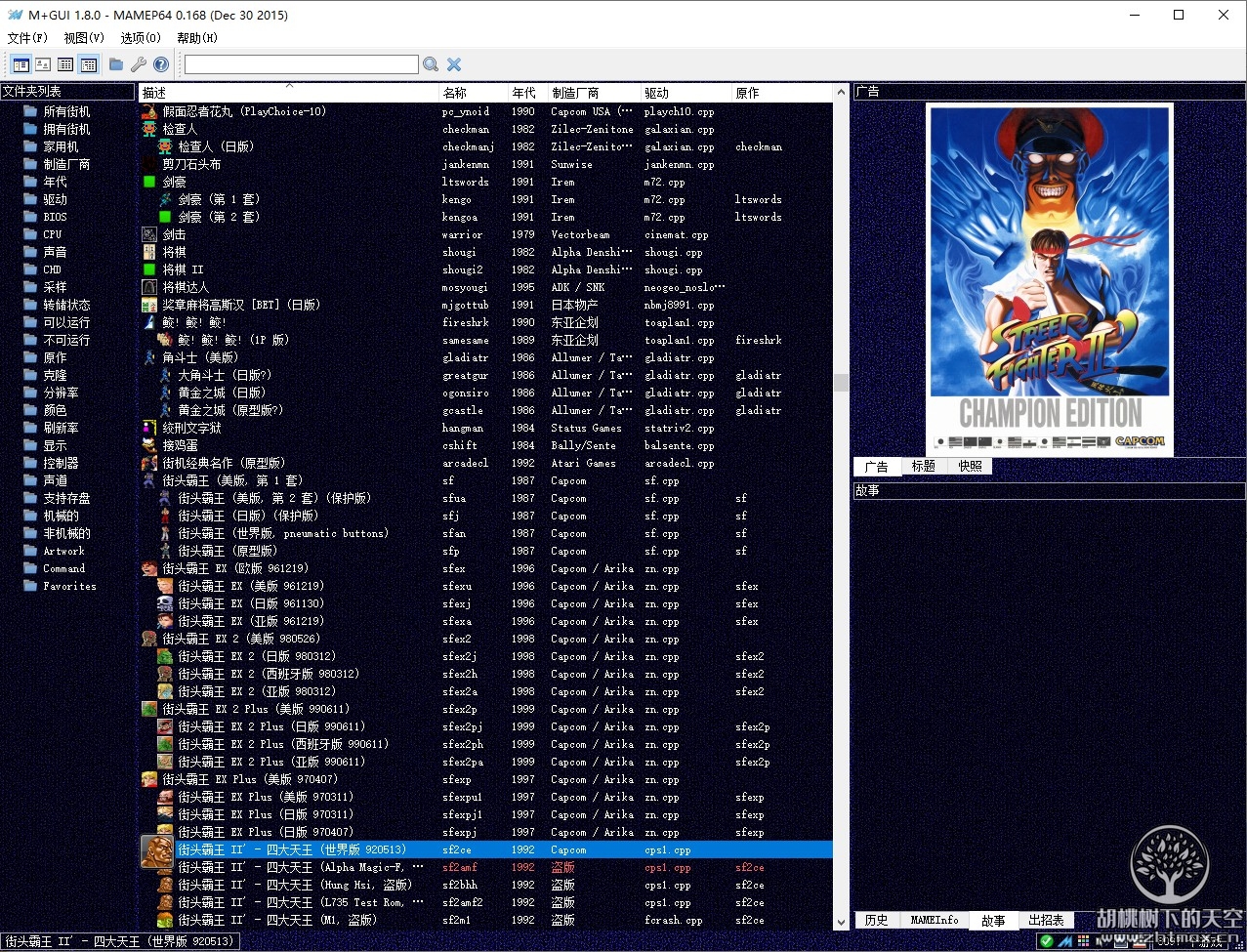Select the 出招表 tab

(x=1046, y=920)
